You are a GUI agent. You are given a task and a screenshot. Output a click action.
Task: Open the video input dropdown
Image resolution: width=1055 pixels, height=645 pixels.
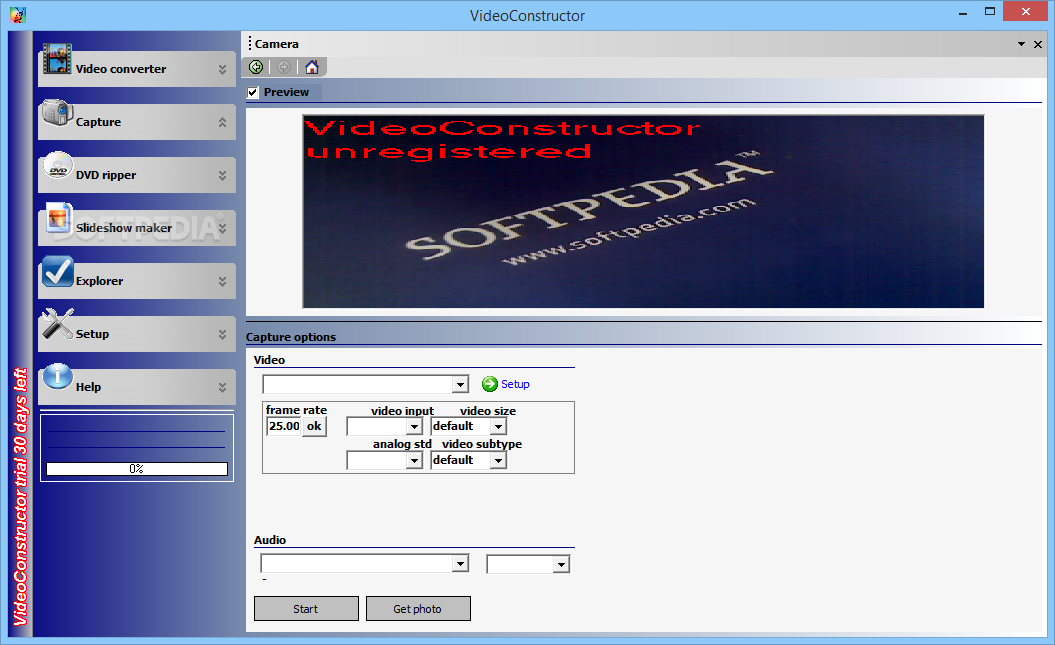[414, 426]
